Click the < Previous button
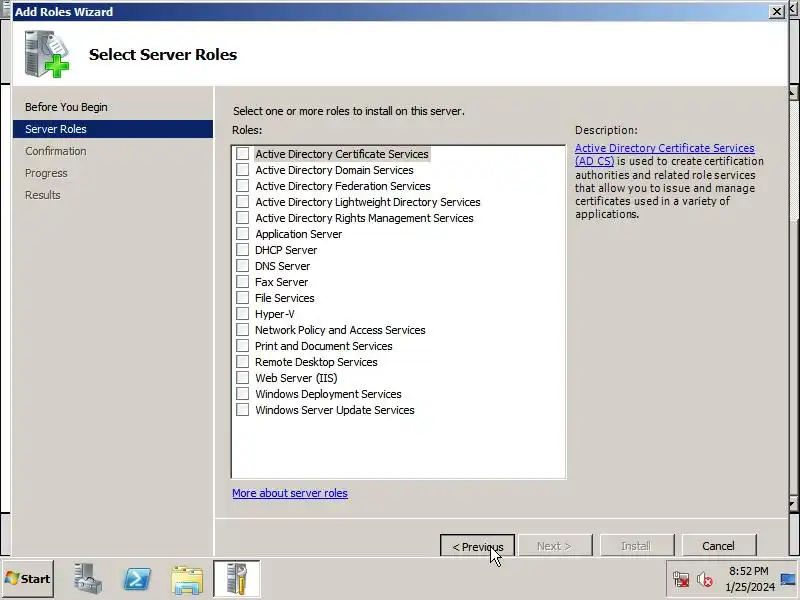The height and width of the screenshot is (600, 800). coord(477,546)
